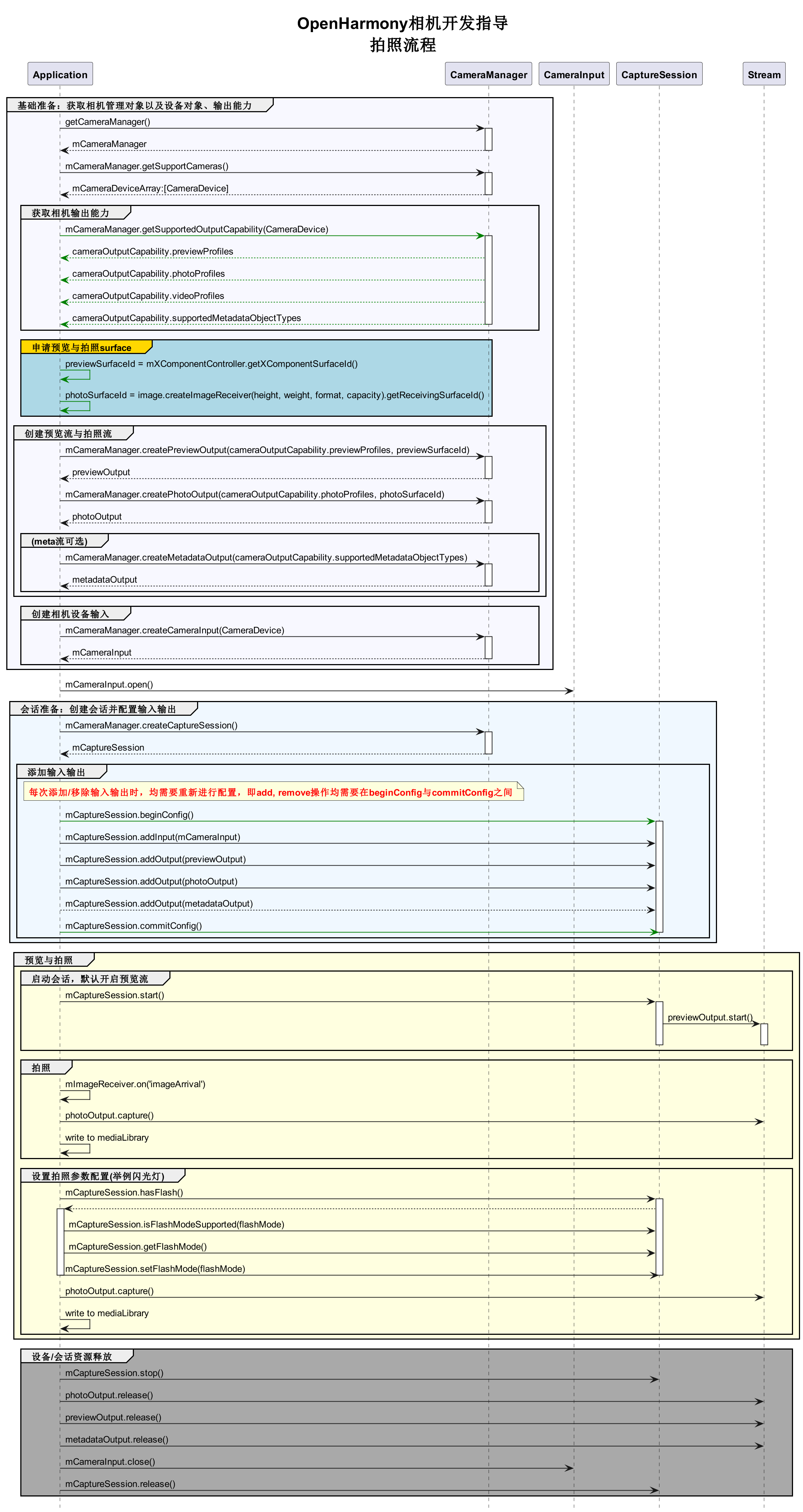Click the Application participant box
This screenshot has height=1512, width=803.
[60, 74]
